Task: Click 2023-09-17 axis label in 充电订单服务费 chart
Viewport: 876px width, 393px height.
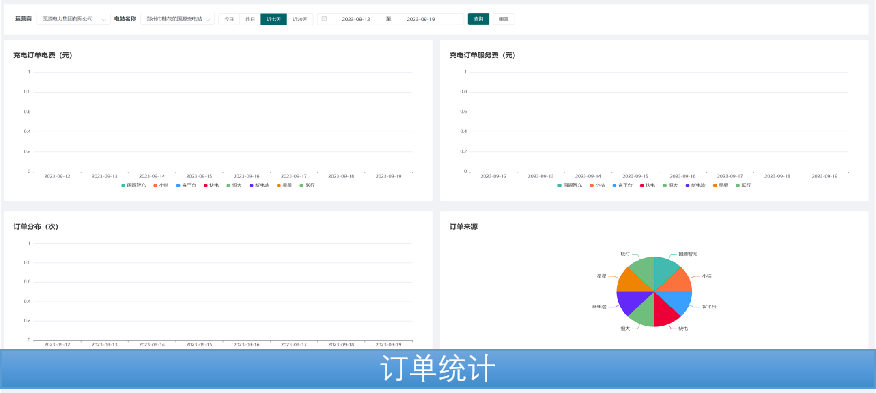Action: [730, 176]
